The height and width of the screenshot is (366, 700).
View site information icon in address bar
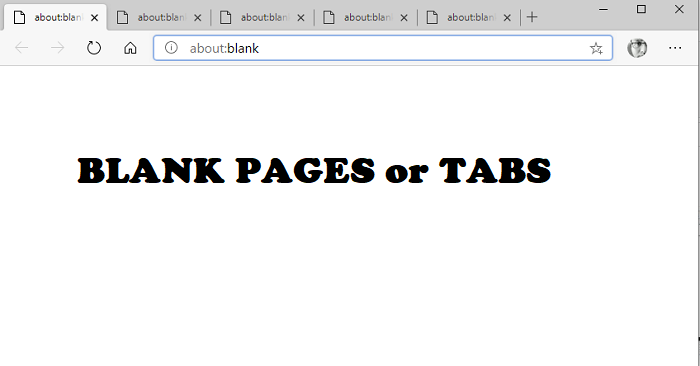pyautogui.click(x=171, y=47)
